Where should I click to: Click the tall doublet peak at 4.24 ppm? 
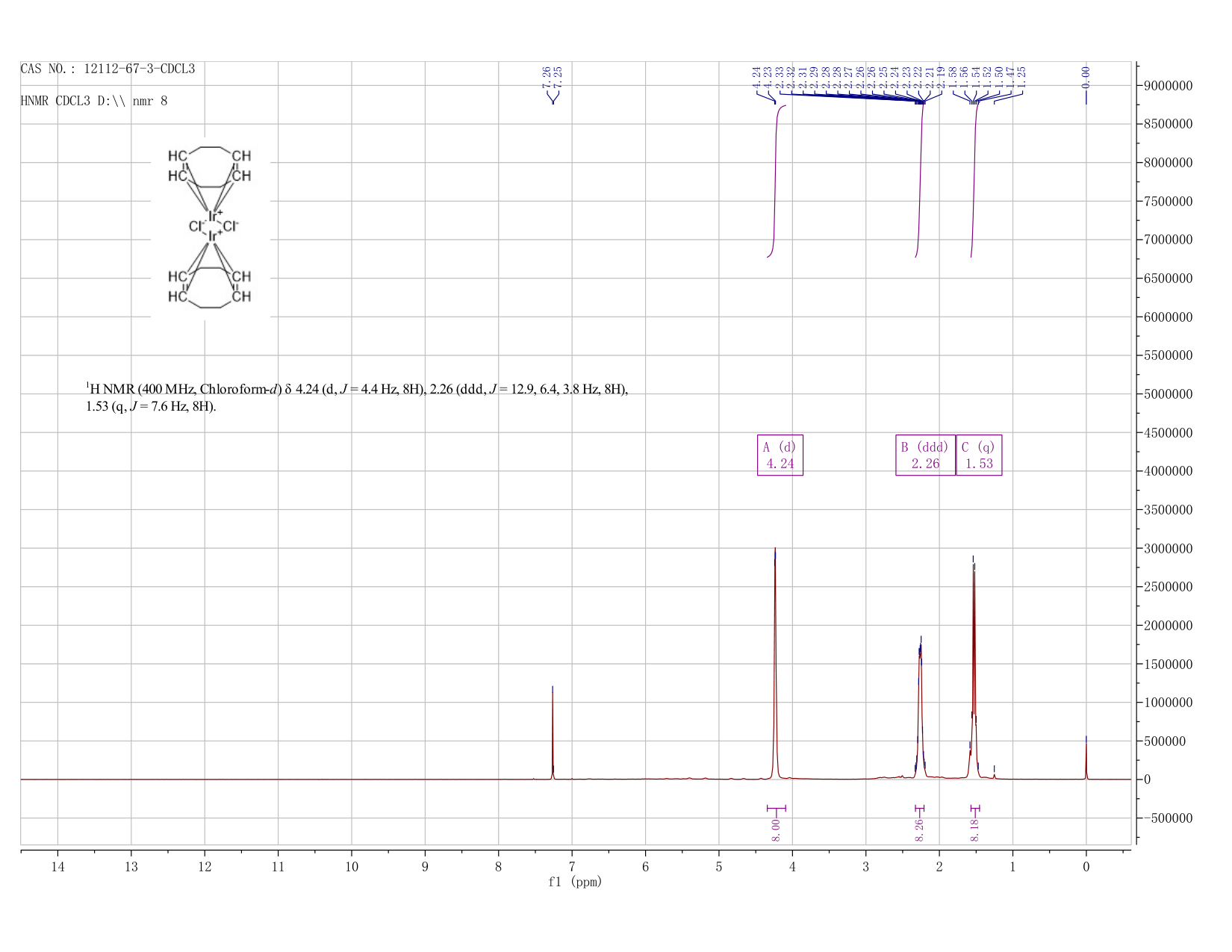pyautogui.click(x=775, y=663)
